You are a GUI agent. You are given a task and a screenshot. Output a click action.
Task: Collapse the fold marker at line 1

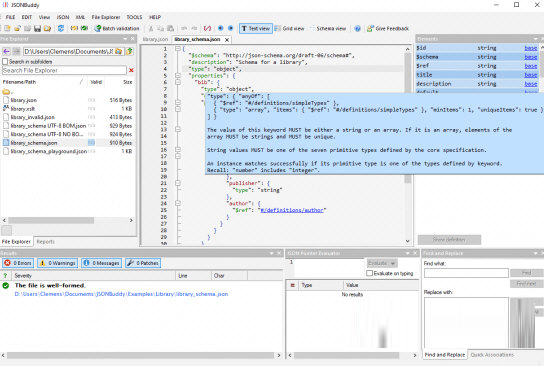point(178,49)
